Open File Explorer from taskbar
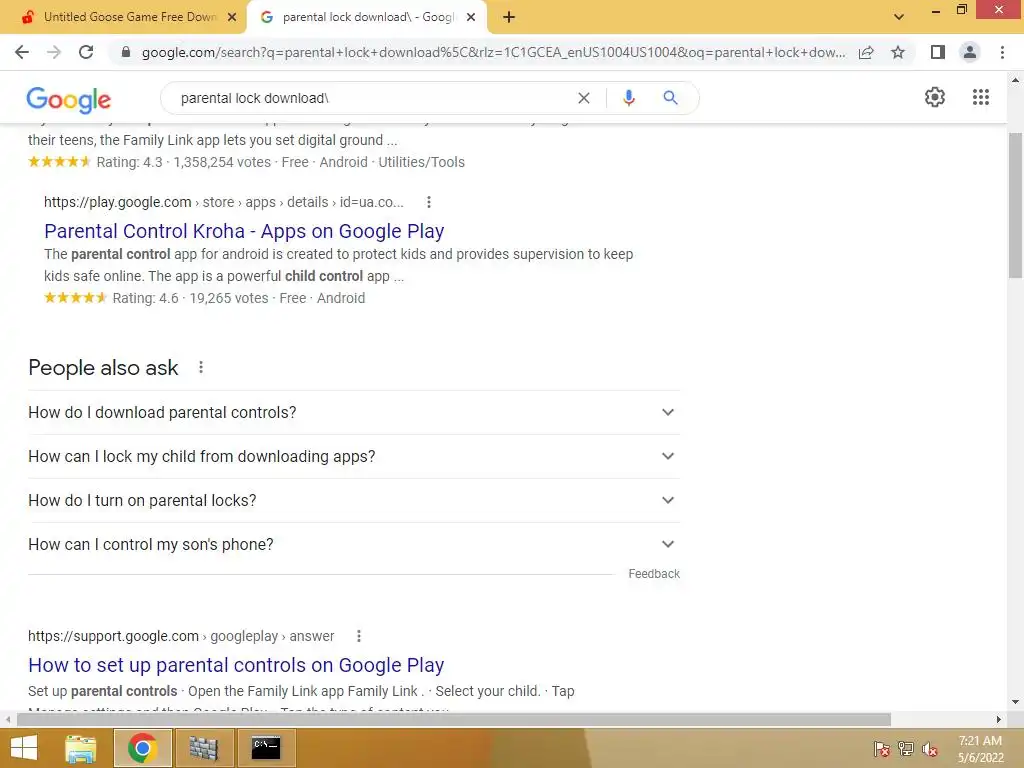1024x768 pixels. 81,748
